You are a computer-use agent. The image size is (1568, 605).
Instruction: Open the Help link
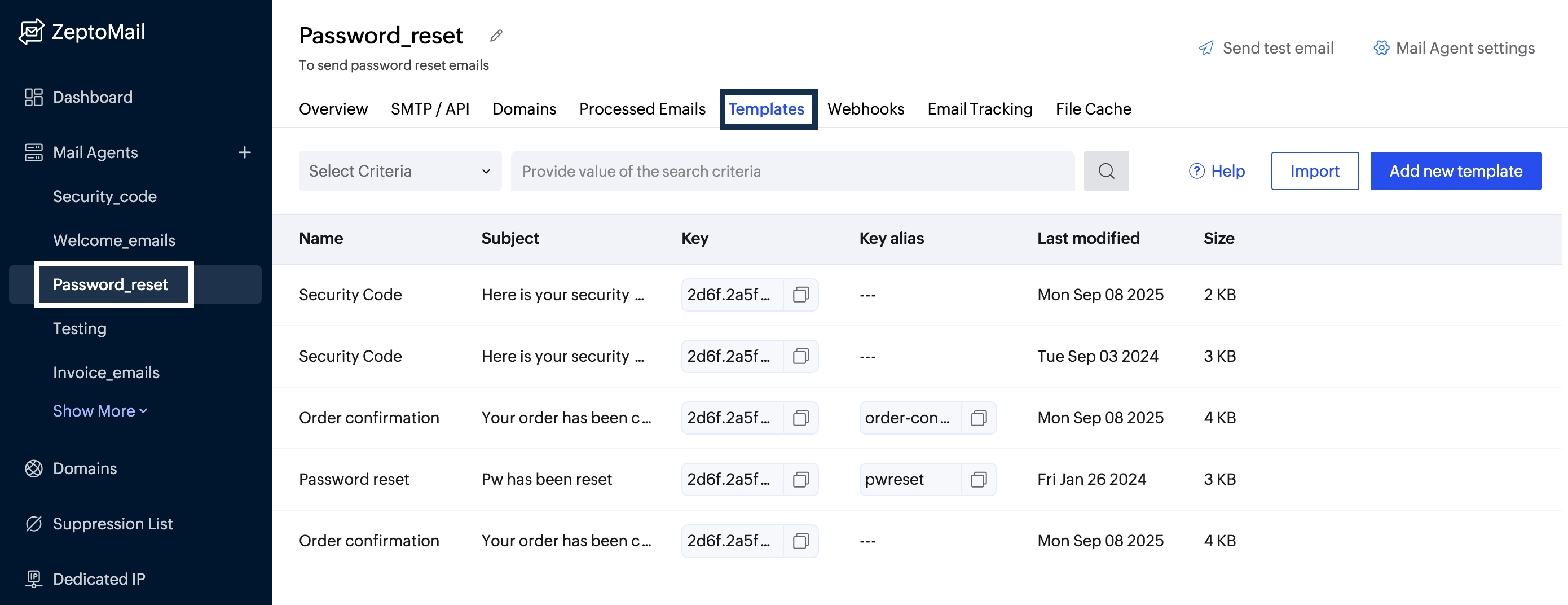[x=1216, y=171]
